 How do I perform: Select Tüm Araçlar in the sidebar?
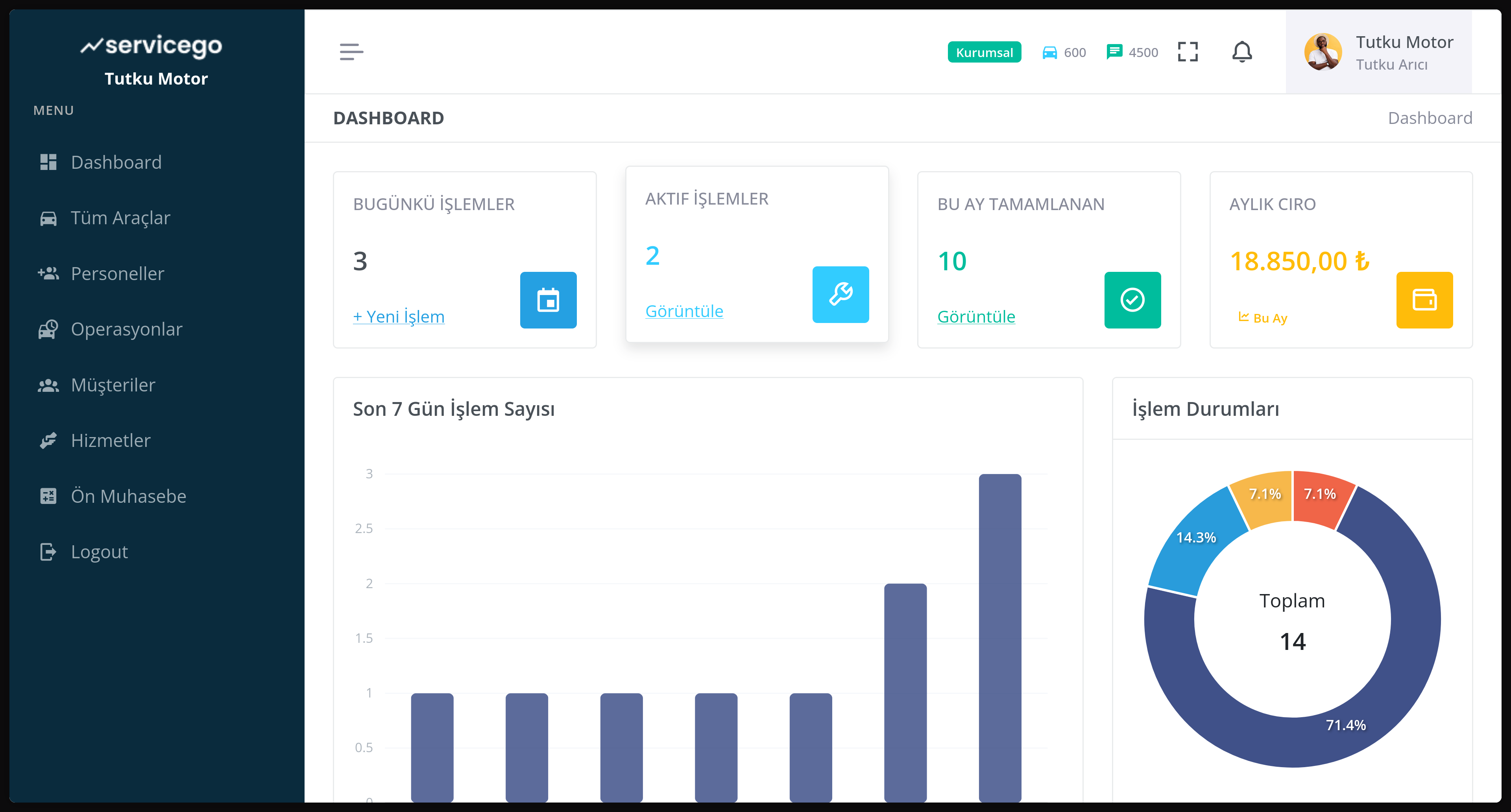120,218
